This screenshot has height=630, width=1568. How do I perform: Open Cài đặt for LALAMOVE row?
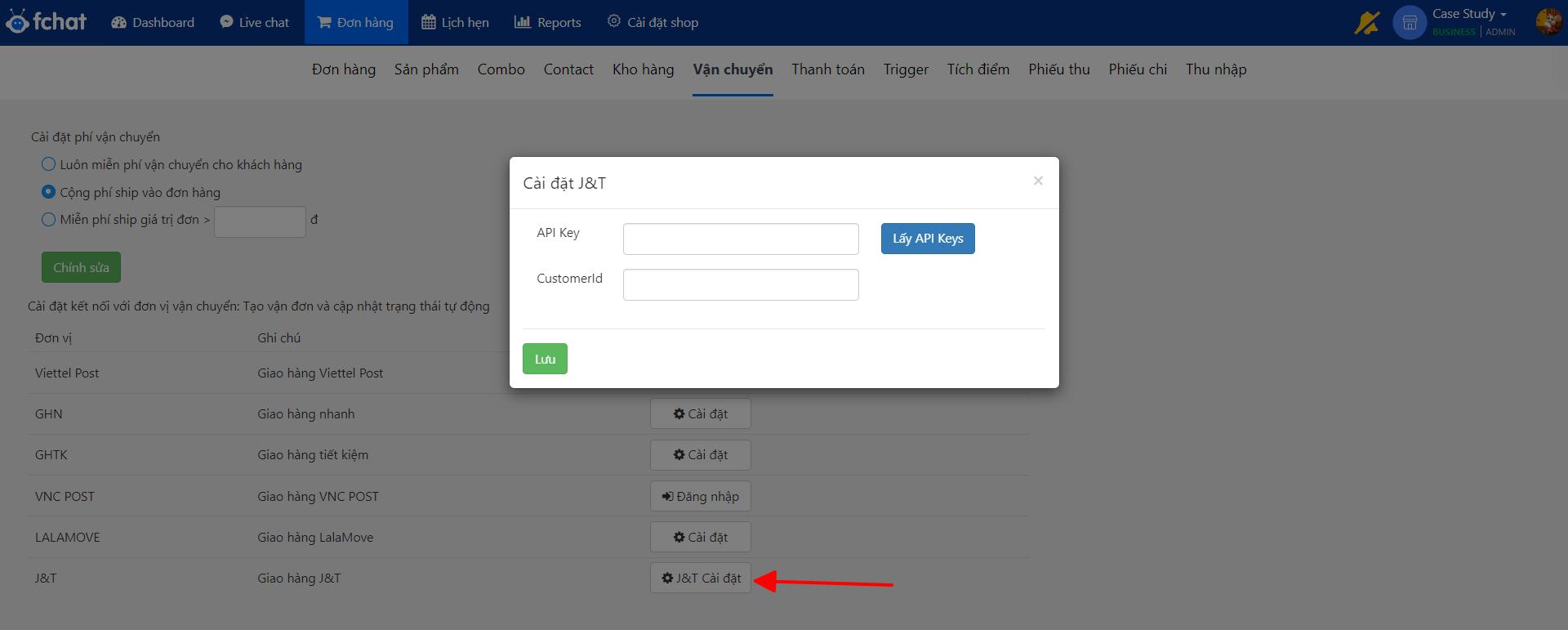[x=701, y=537]
